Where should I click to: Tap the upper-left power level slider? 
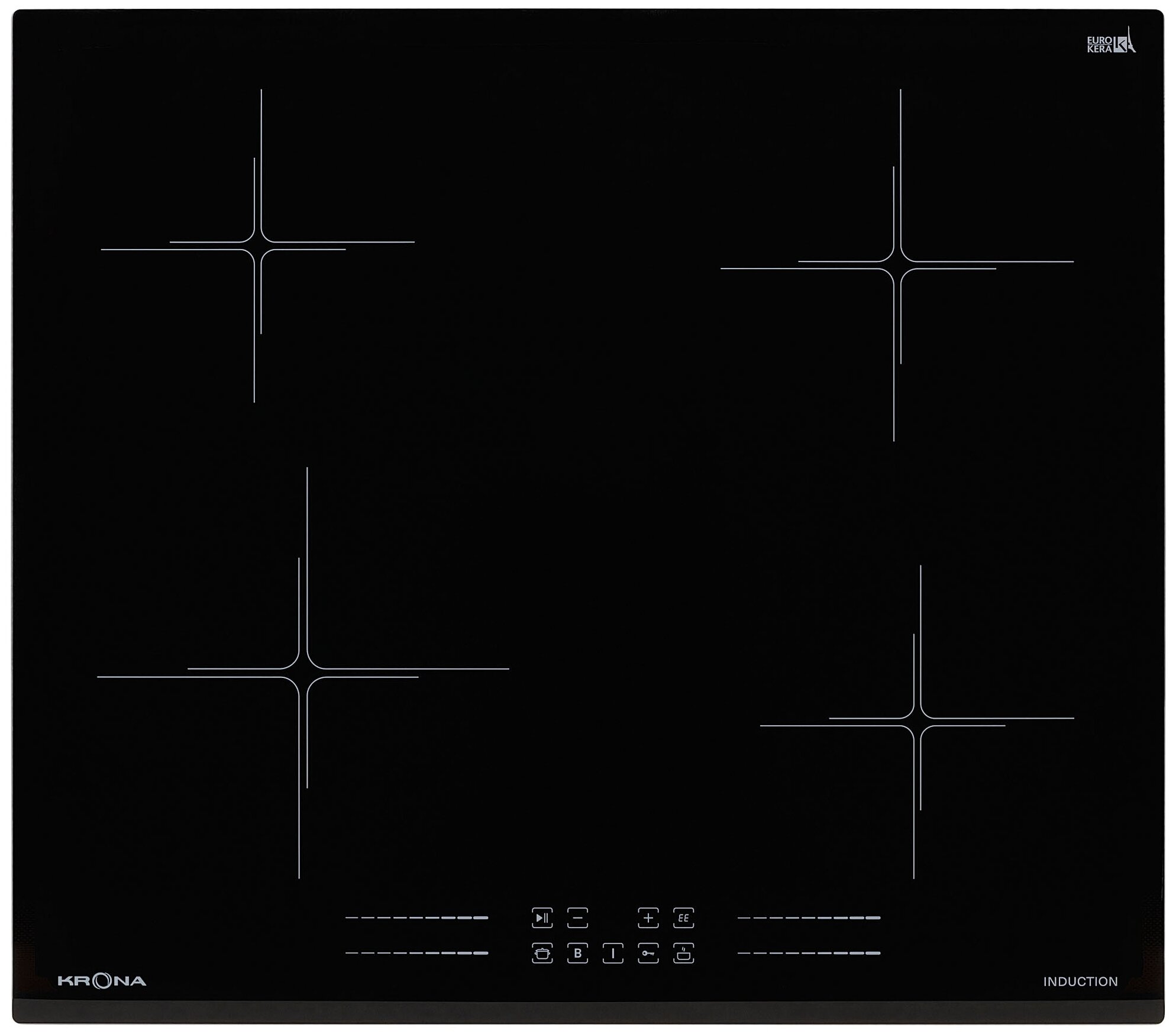[x=416, y=917]
